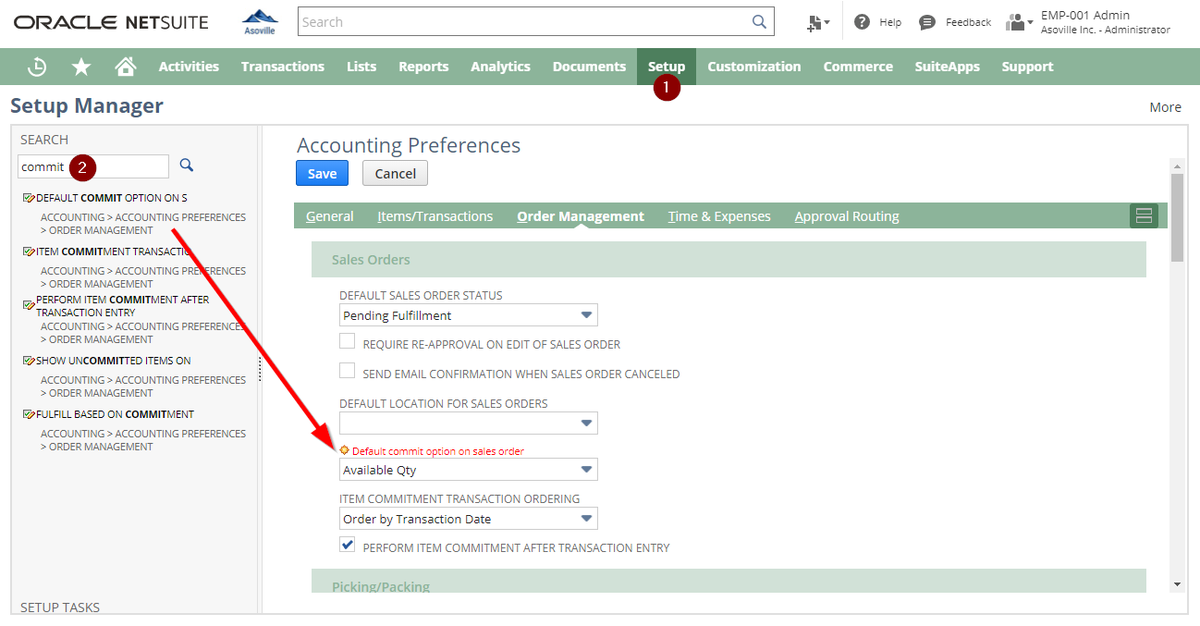Click the Home icon in navigation bar
The width and height of the screenshot is (1200, 626).
coord(124,66)
